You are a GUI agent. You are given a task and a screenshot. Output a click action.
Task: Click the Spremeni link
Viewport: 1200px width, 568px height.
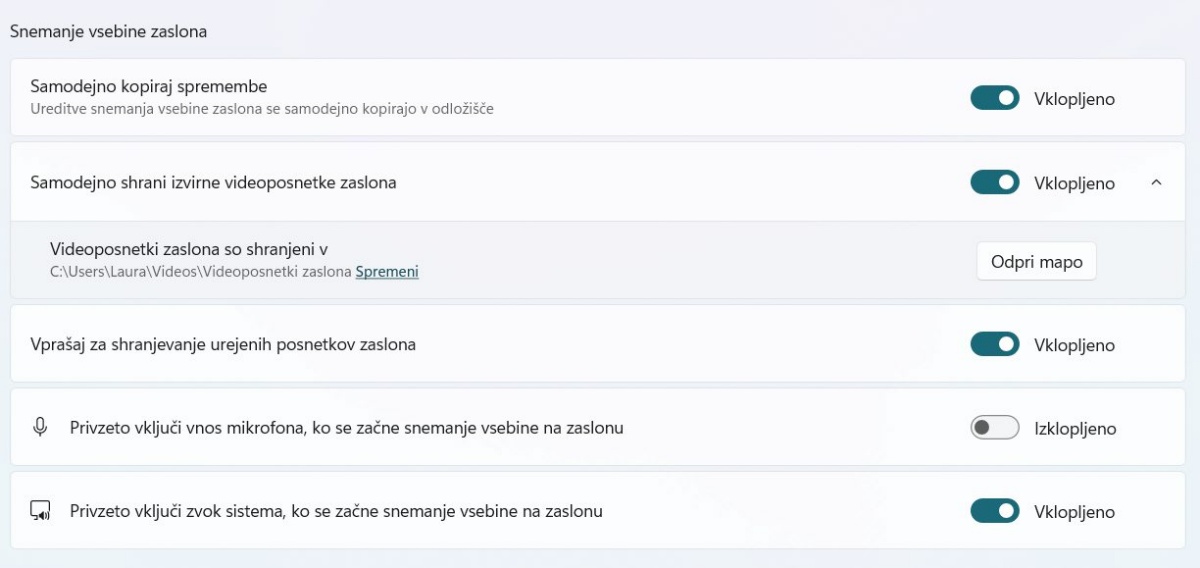pyautogui.click(x=387, y=271)
